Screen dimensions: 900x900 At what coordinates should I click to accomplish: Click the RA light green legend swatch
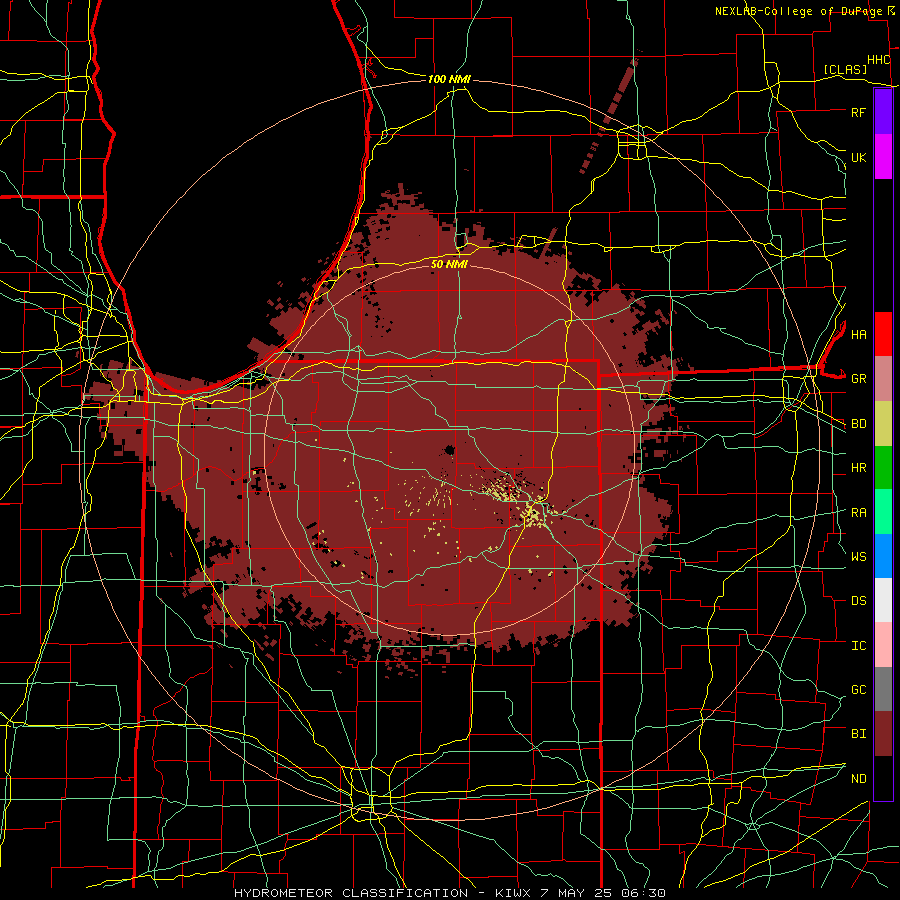tap(883, 512)
